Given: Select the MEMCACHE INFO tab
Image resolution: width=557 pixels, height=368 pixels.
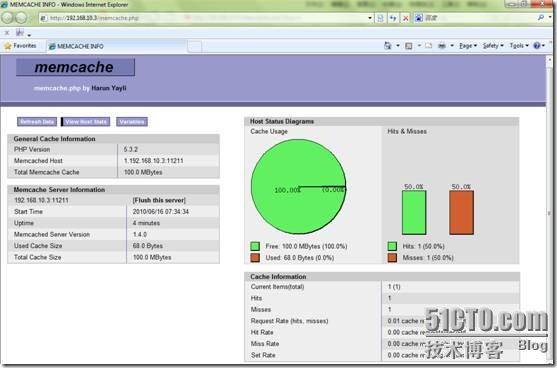Looking at the screenshot, I should (x=117, y=47).
